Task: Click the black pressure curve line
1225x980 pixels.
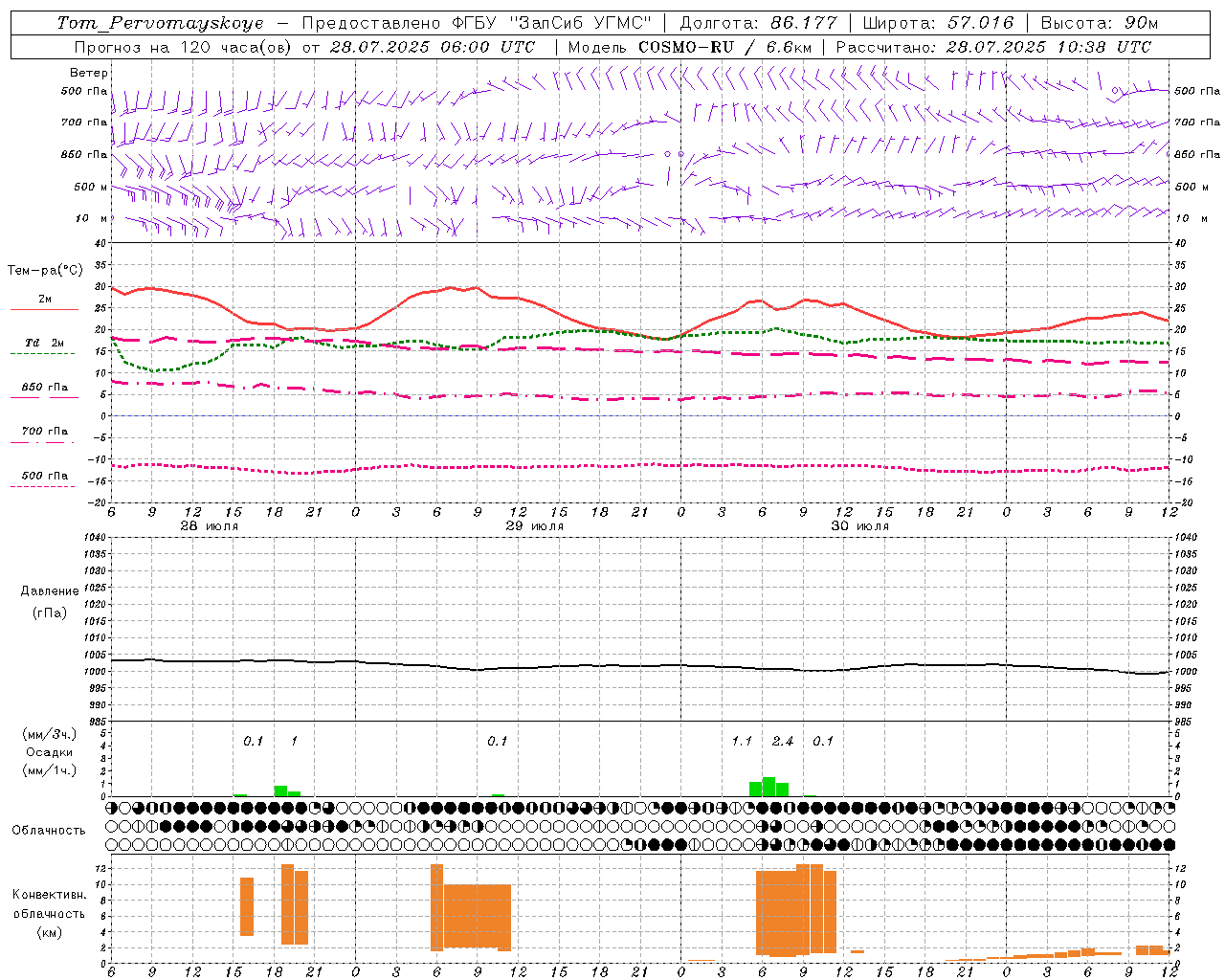Action: point(639,665)
